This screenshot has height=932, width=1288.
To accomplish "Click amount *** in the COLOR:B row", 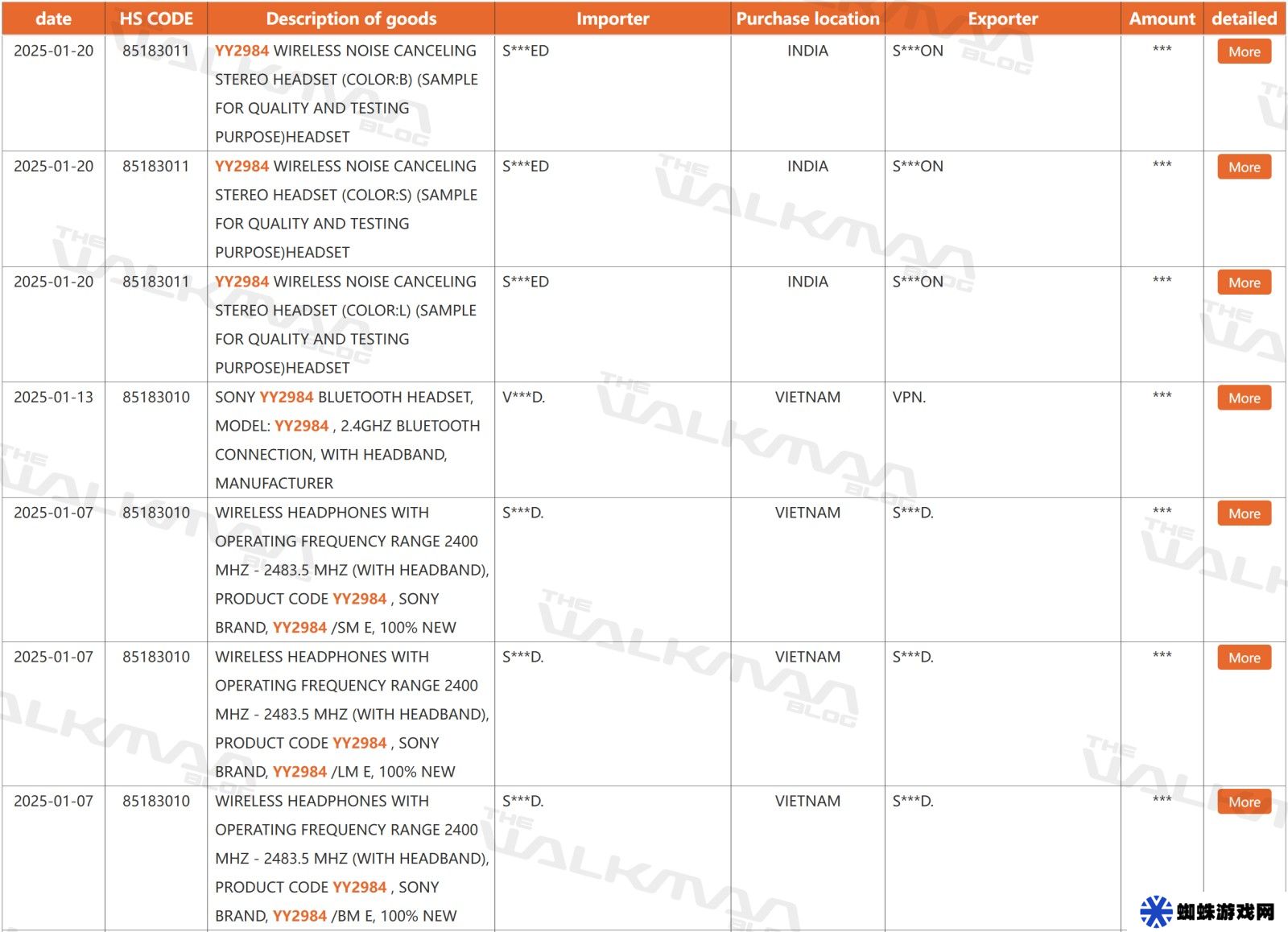I will click(1162, 49).
